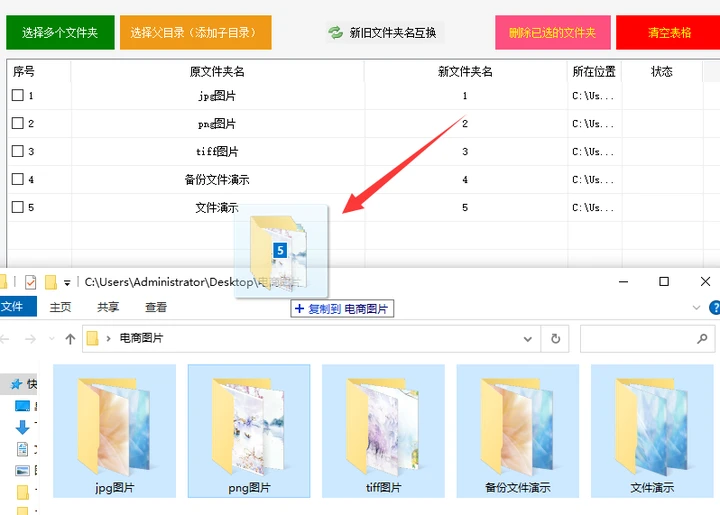Click refresh icon beside address bar
This screenshot has height=515, width=720.
(x=555, y=339)
